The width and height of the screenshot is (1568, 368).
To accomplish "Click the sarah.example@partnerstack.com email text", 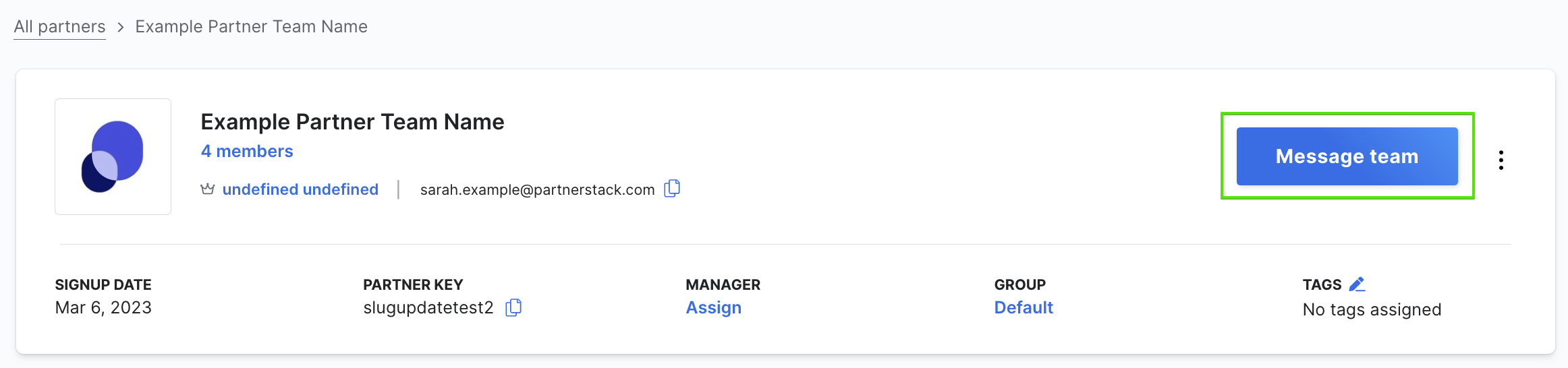I will tap(537, 189).
